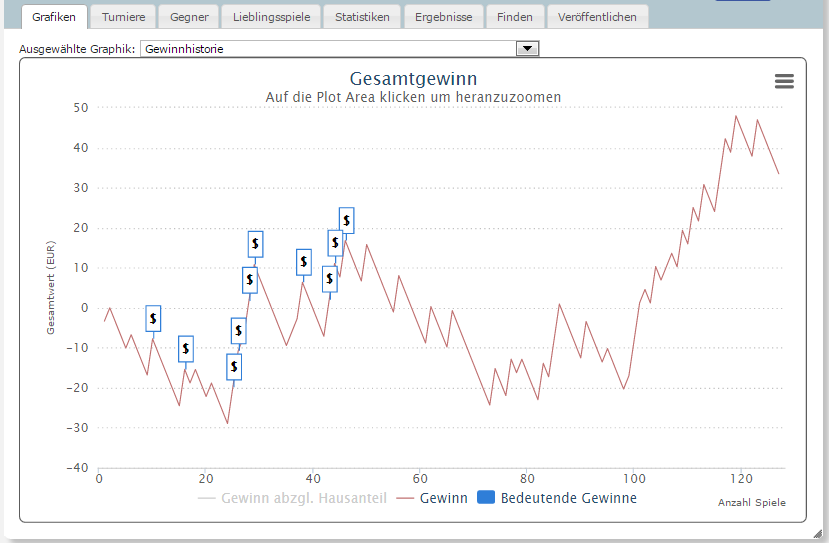The image size is (829, 543).
Task: Toggle Bedeutende Gewinne legend entry
Action: click(557, 498)
